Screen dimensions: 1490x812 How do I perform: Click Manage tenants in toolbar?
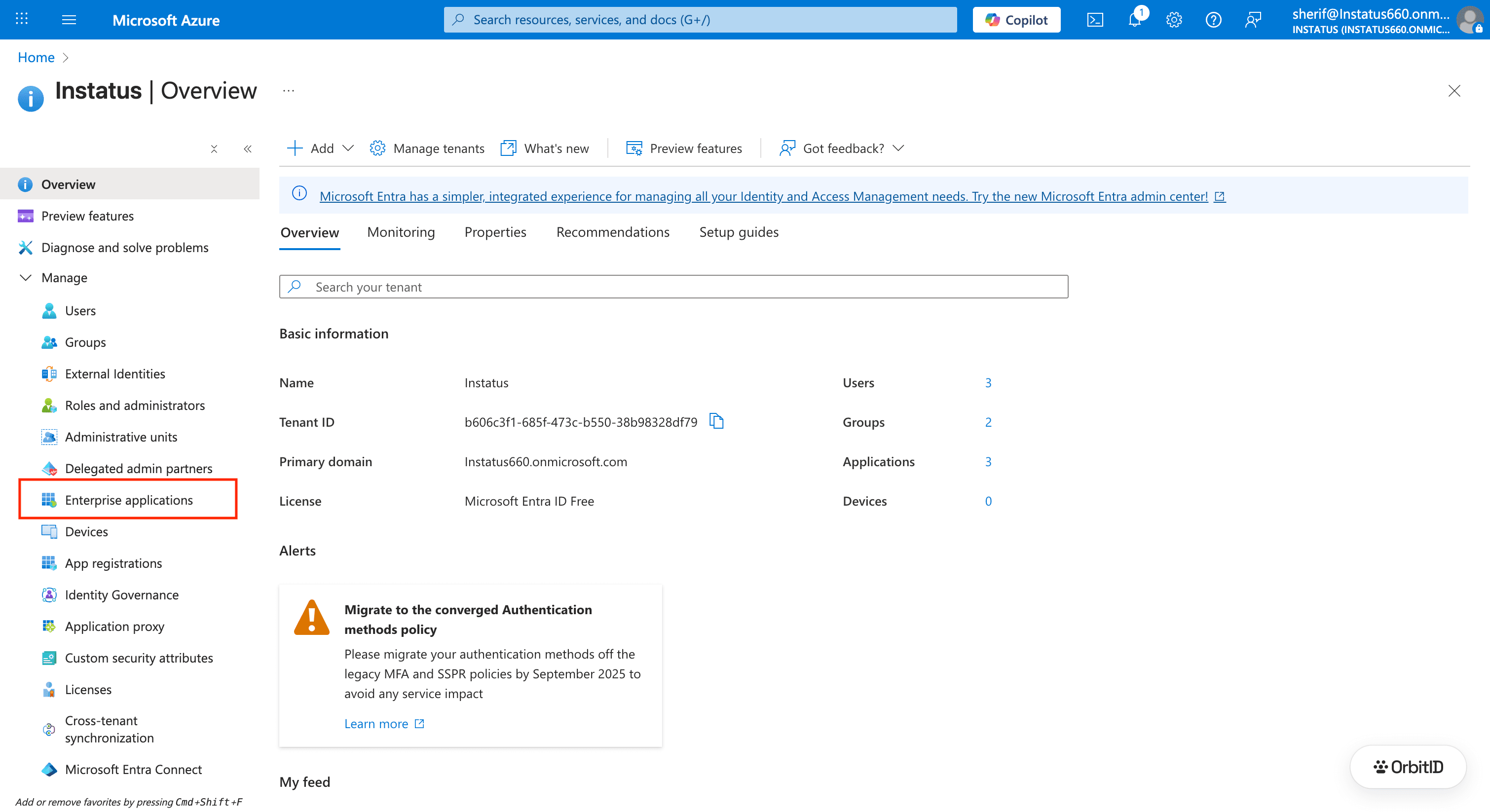[x=427, y=148]
